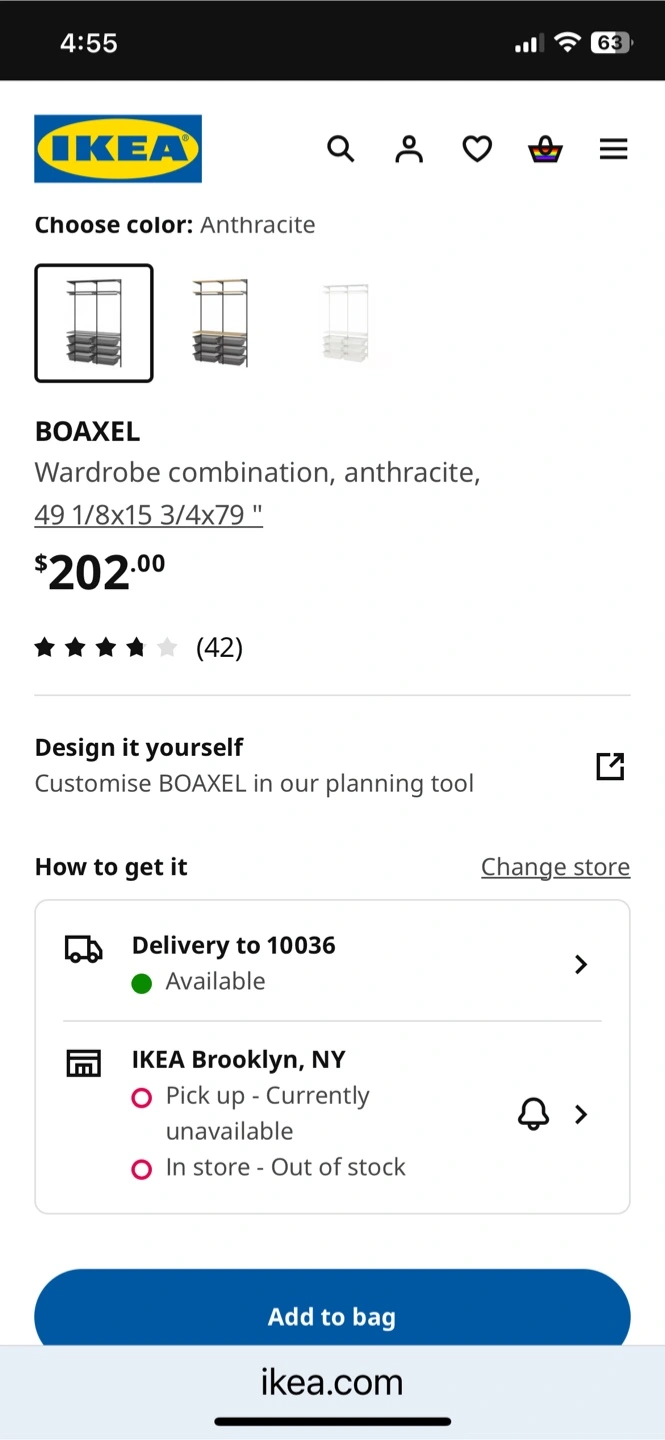The image size is (665, 1440).
Task: Tap the notify-me bell icon
Action: 533,1113
